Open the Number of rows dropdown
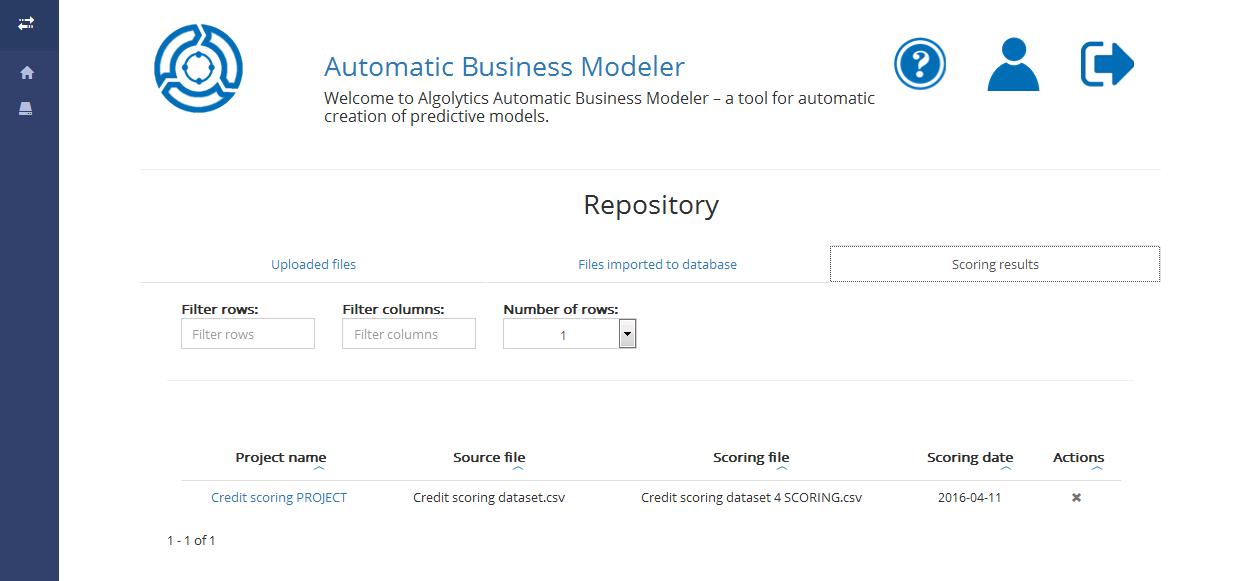1241x581 pixels. (x=627, y=334)
